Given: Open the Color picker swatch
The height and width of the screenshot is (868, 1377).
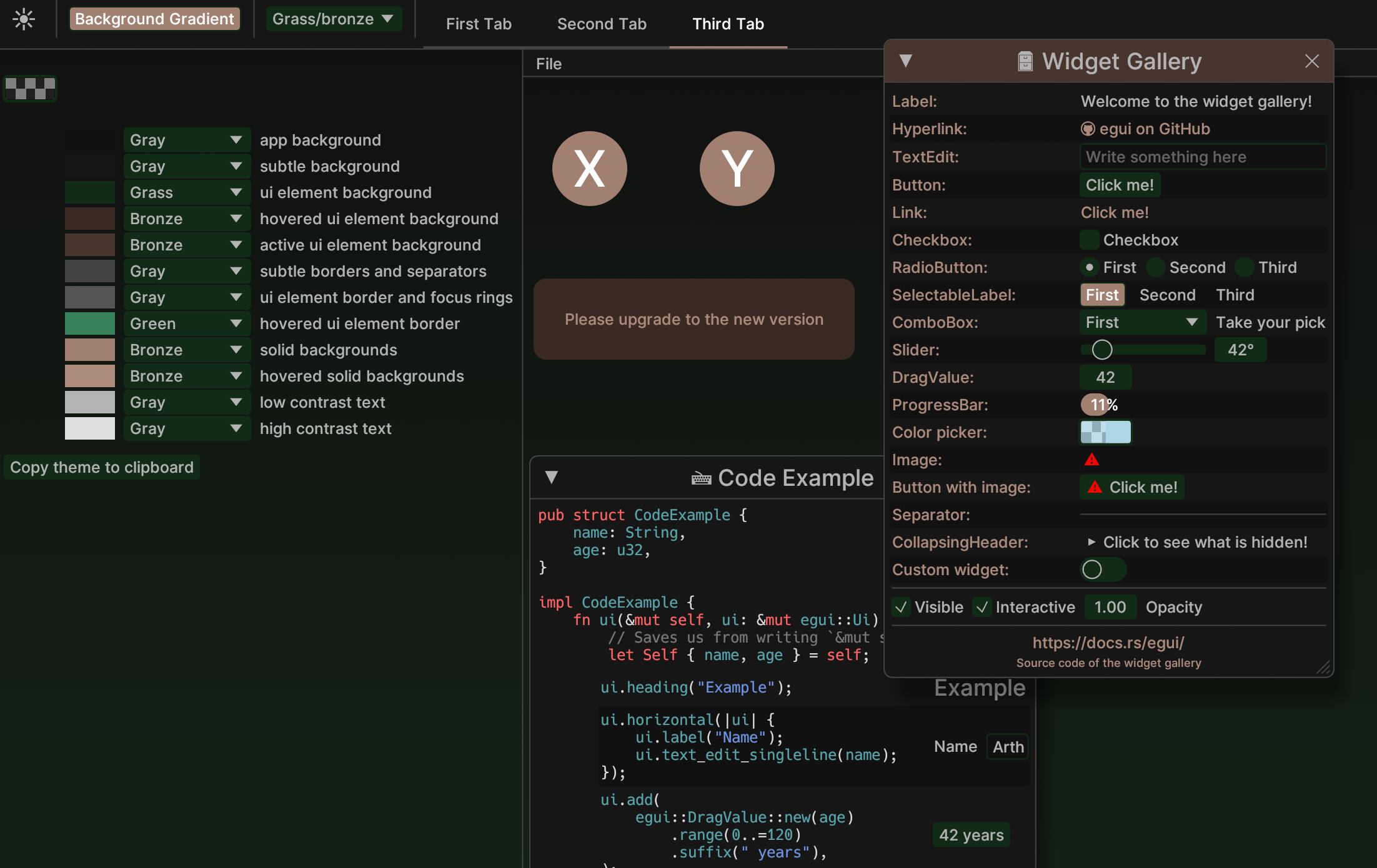Looking at the screenshot, I should (1105, 432).
